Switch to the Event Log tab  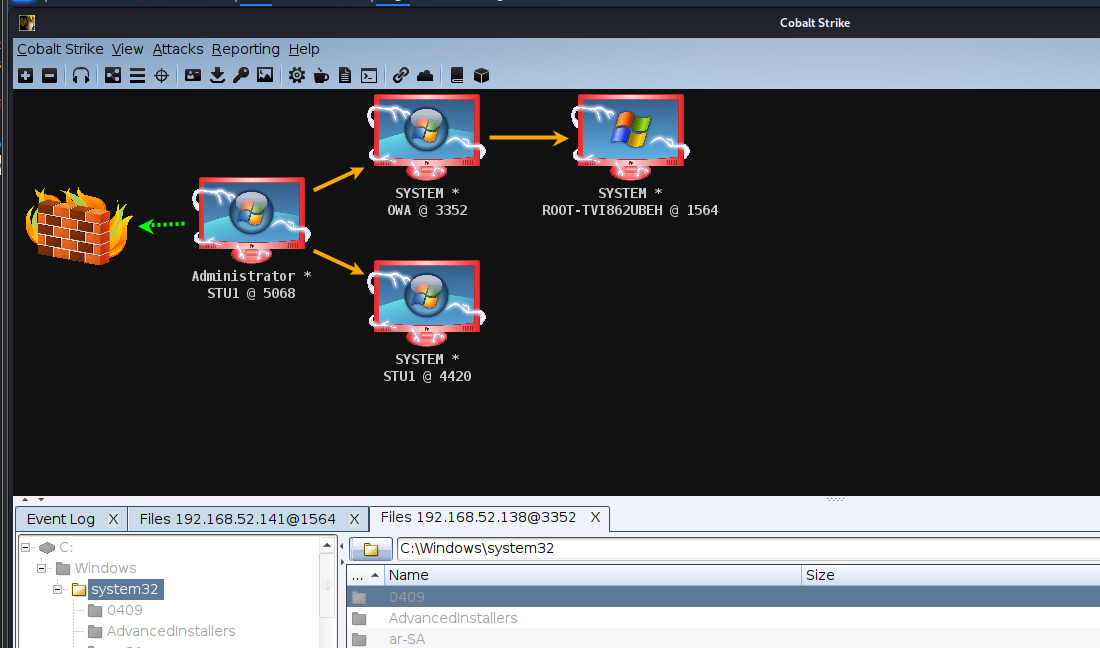click(60, 519)
